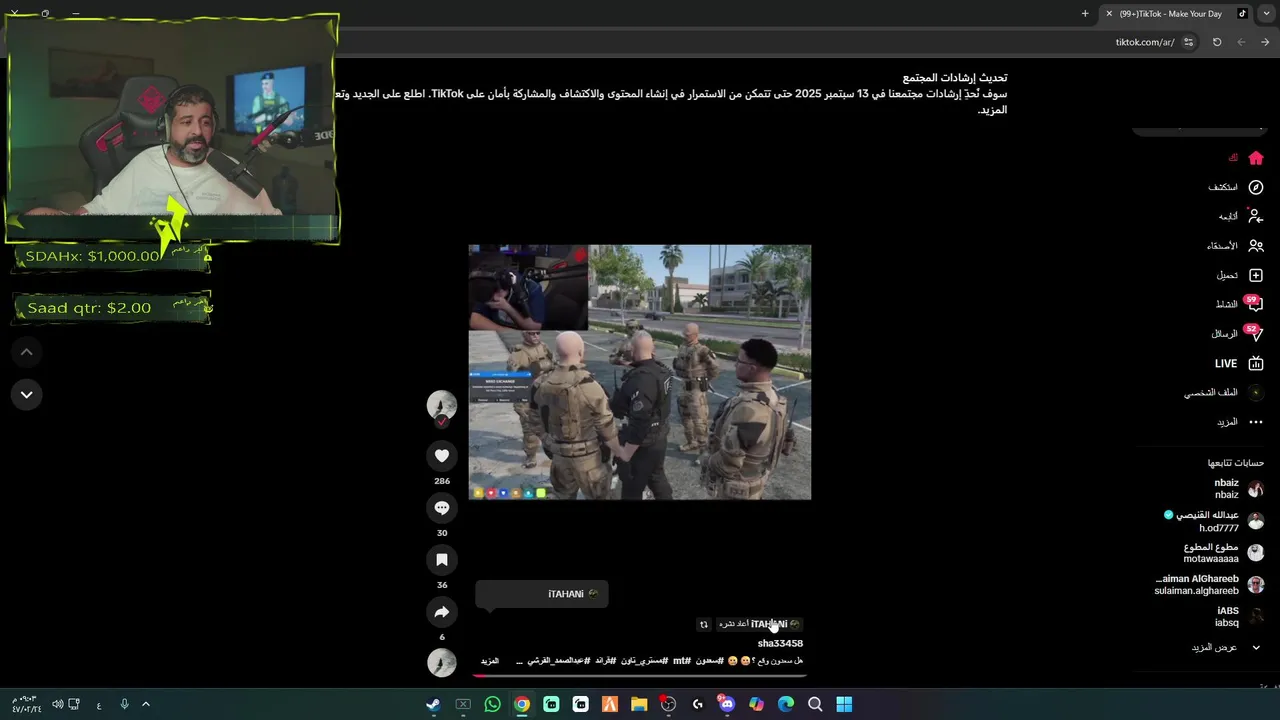
Task: Click the Upload plus icon in sidebar
Action: [x=1256, y=275]
